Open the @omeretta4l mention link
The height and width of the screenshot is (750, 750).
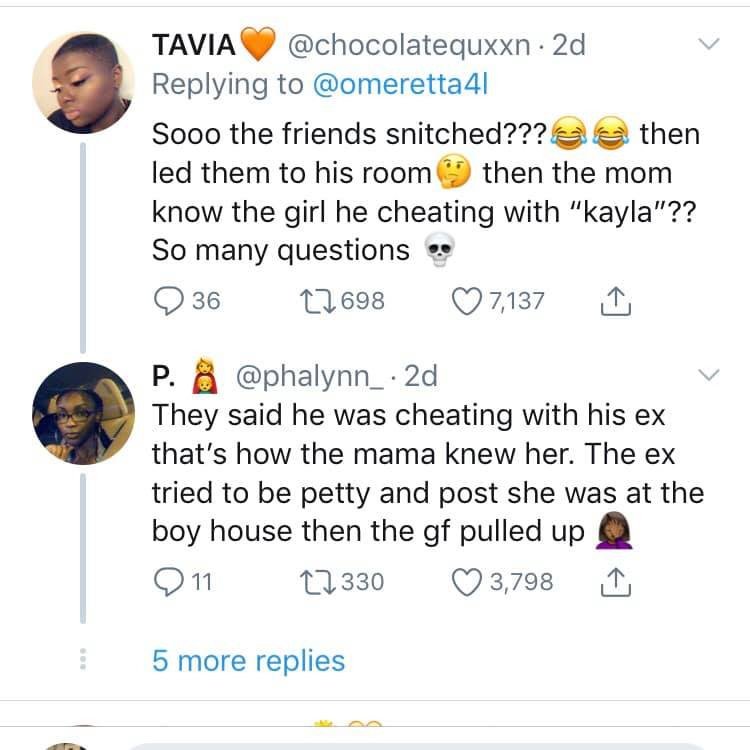[x=400, y=84]
